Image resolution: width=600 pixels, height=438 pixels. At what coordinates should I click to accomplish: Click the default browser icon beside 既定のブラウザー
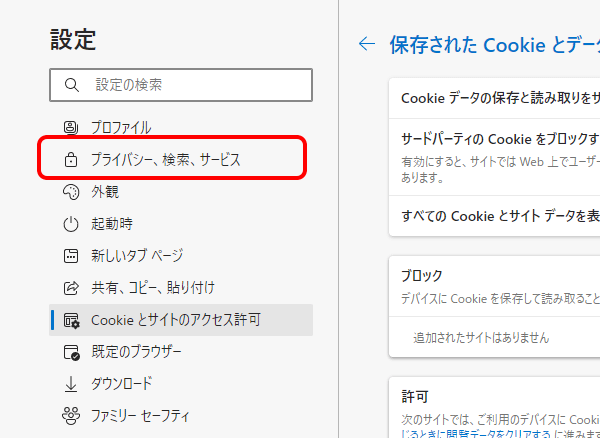click(x=72, y=352)
